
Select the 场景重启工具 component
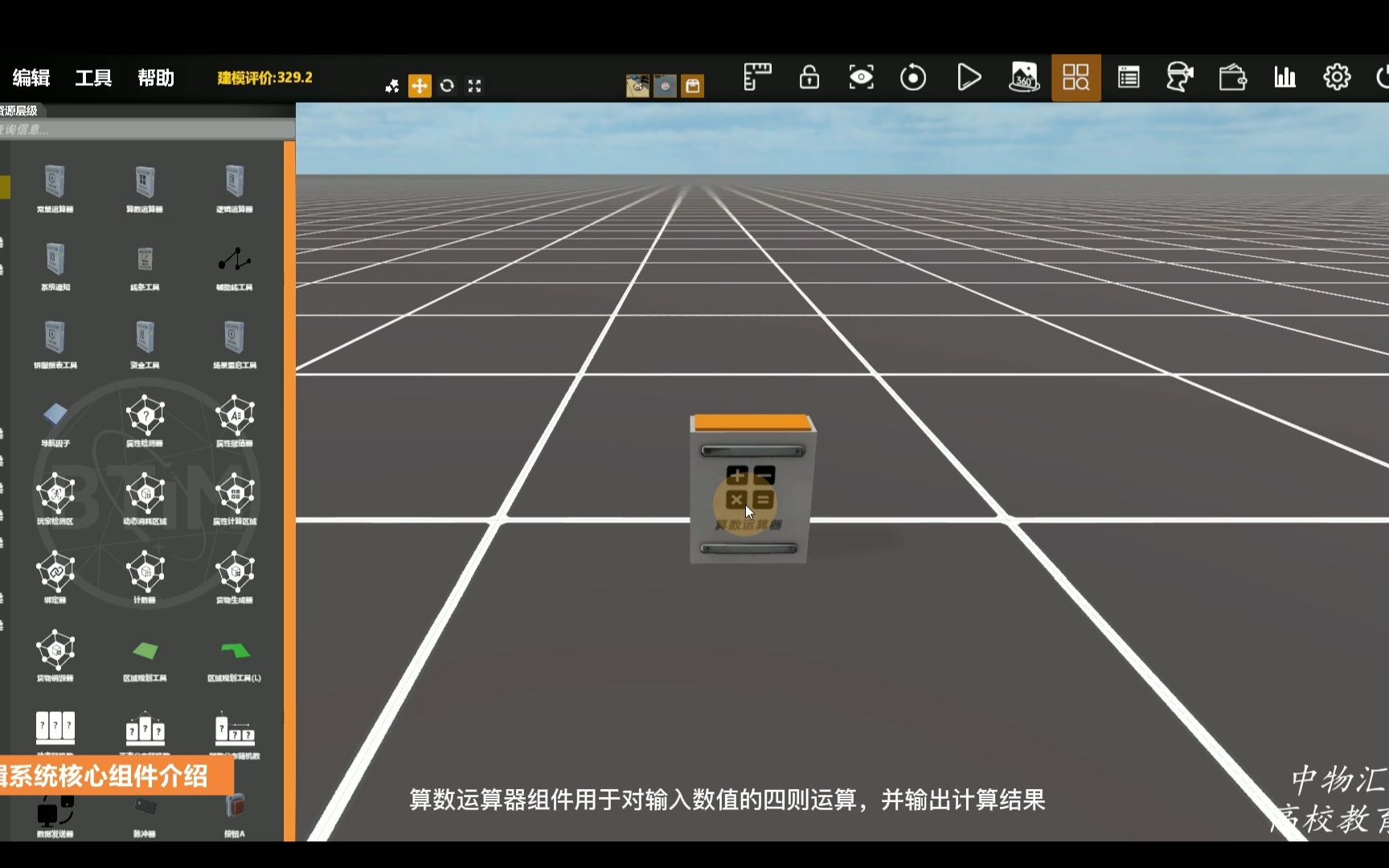coord(235,344)
